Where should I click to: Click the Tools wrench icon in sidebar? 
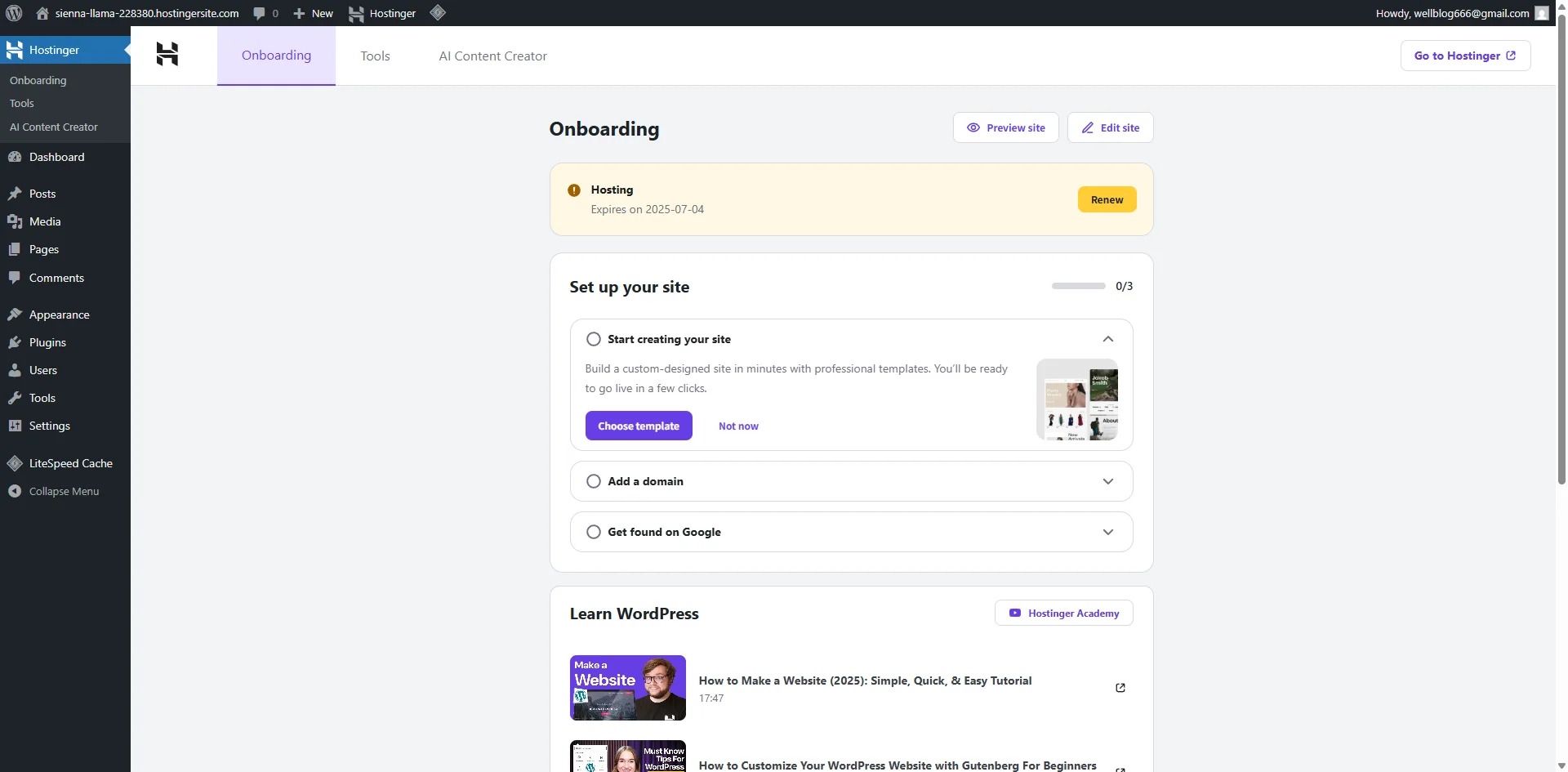point(15,398)
